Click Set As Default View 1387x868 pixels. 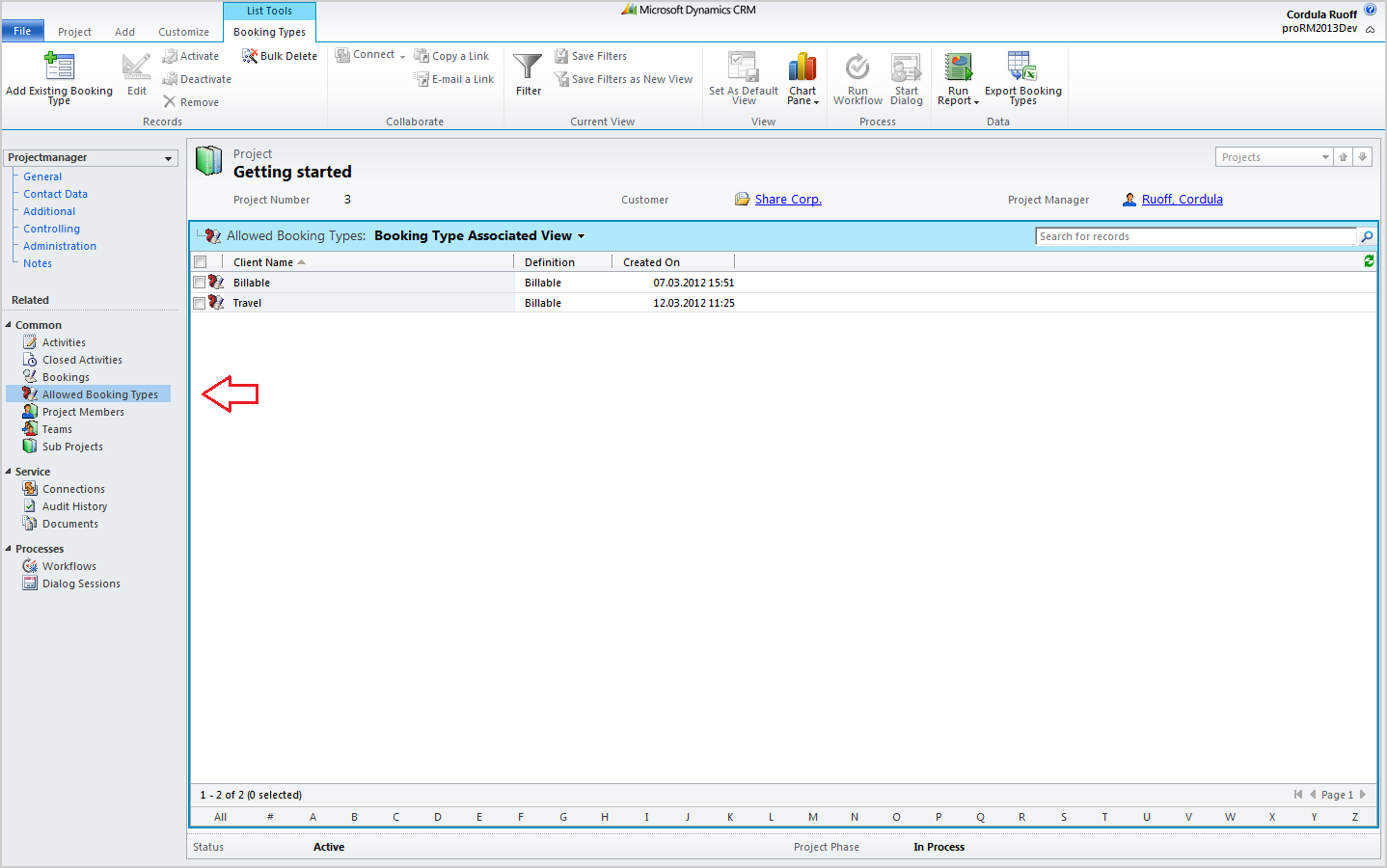(744, 77)
